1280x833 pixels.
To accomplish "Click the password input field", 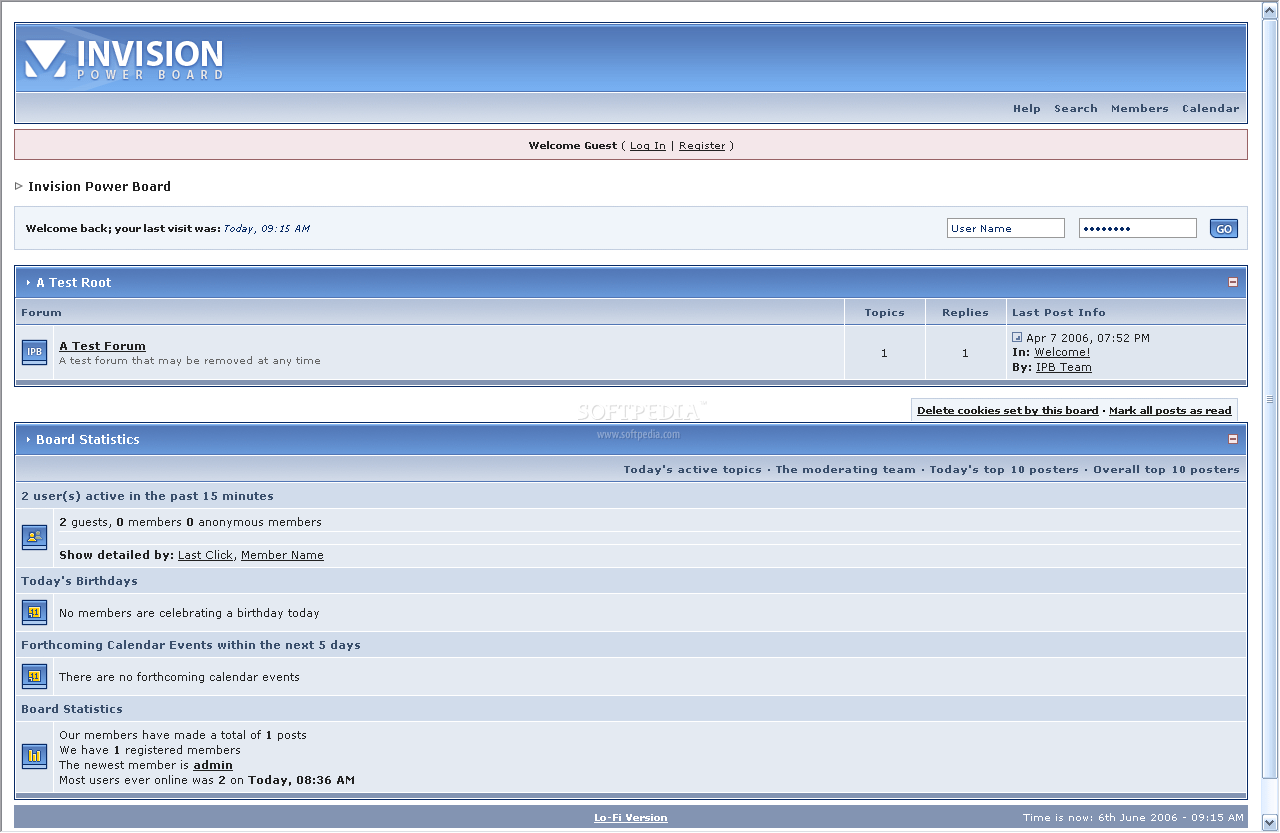I will [1138, 228].
